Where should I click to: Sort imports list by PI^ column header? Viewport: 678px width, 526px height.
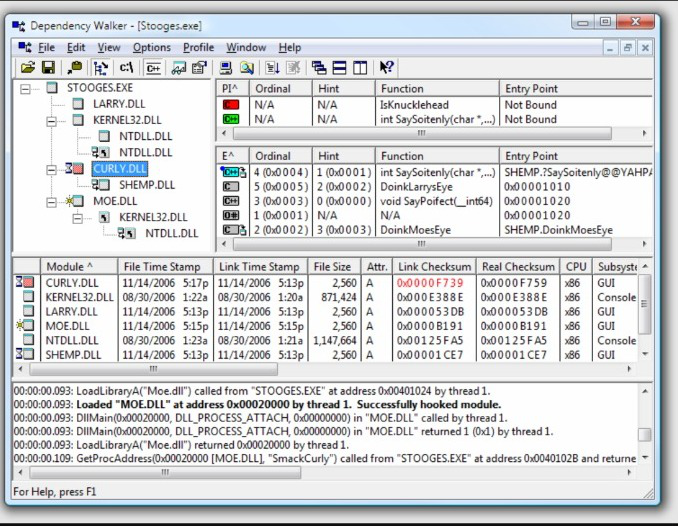[233, 89]
